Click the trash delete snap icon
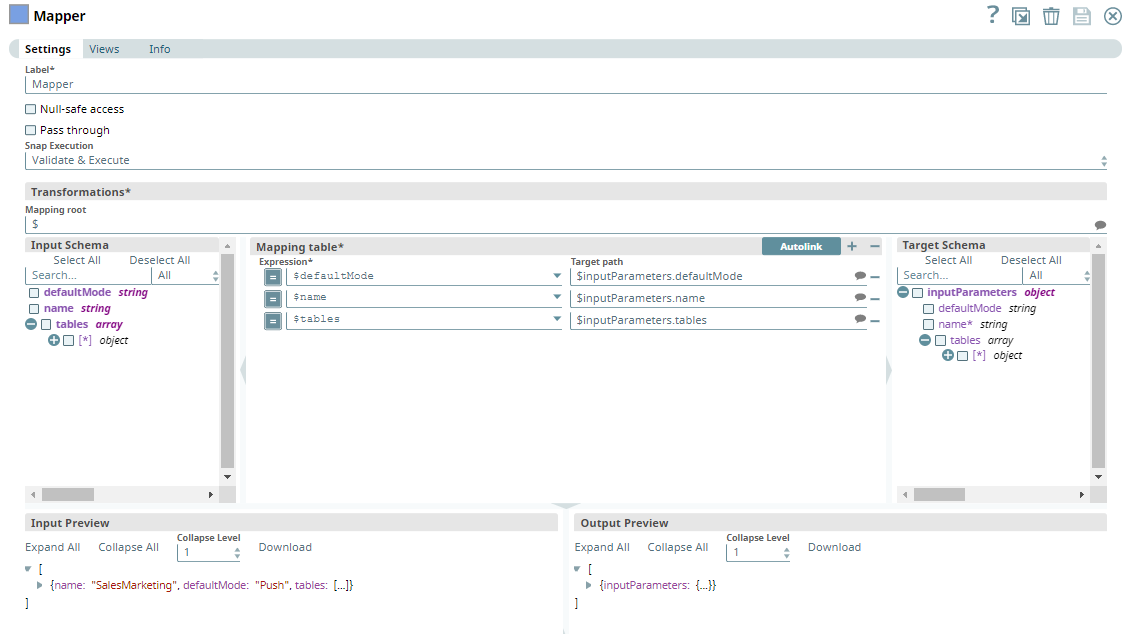Screen dimensions: 1127x634 1051,16
